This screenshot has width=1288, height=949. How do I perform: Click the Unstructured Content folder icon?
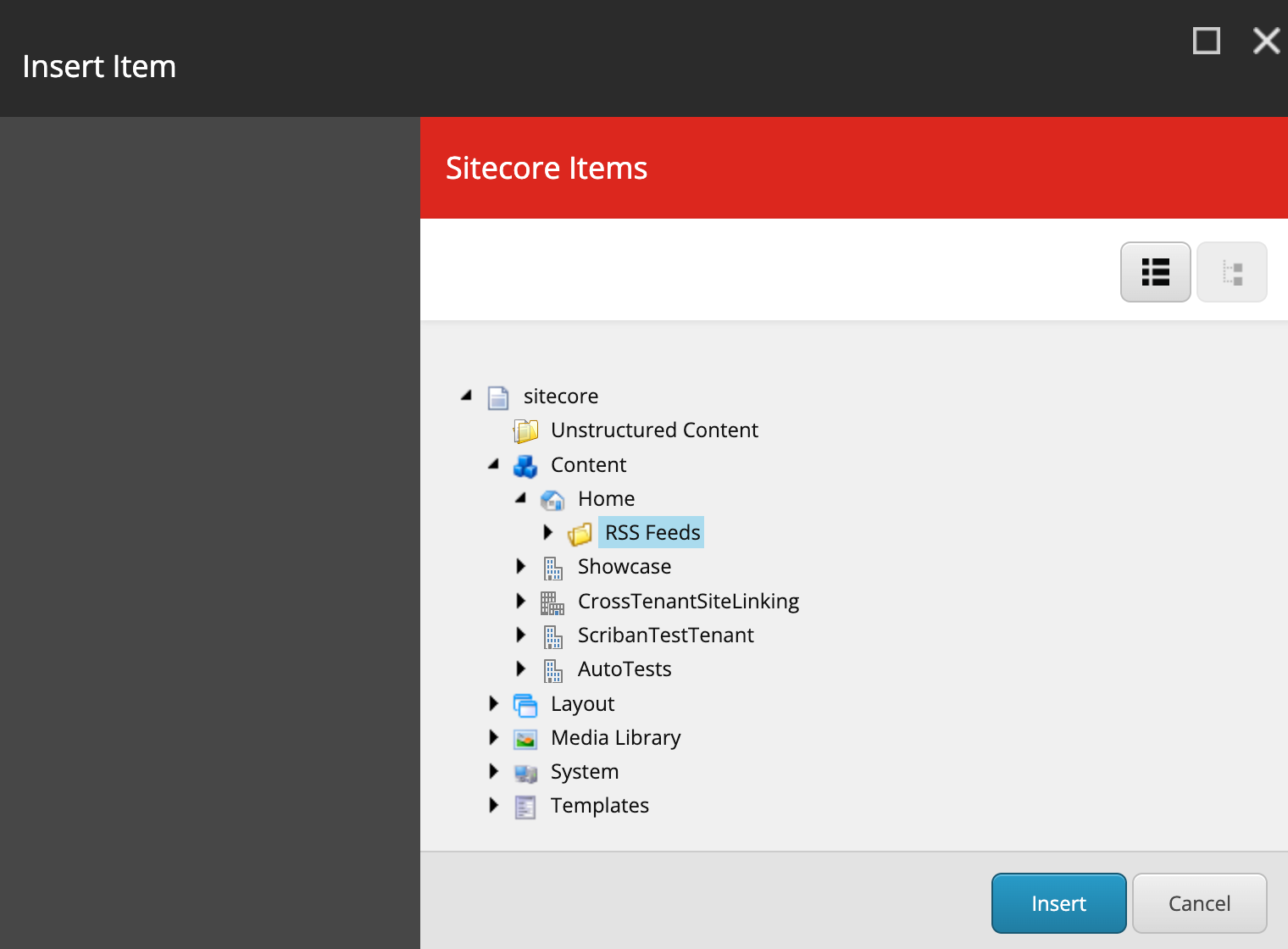click(525, 430)
